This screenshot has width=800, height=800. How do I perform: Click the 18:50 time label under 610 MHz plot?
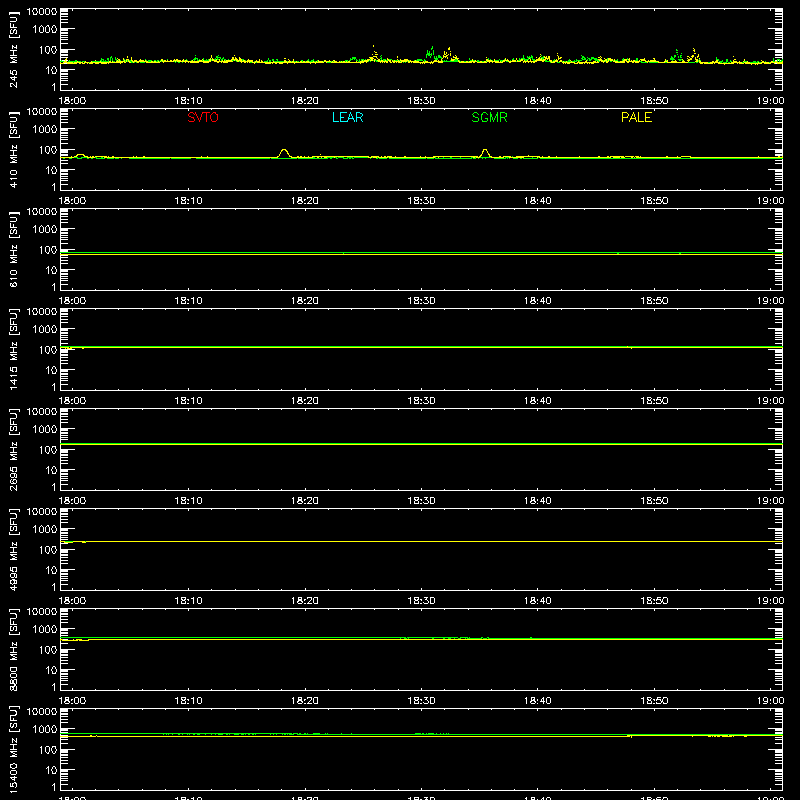[654, 301]
